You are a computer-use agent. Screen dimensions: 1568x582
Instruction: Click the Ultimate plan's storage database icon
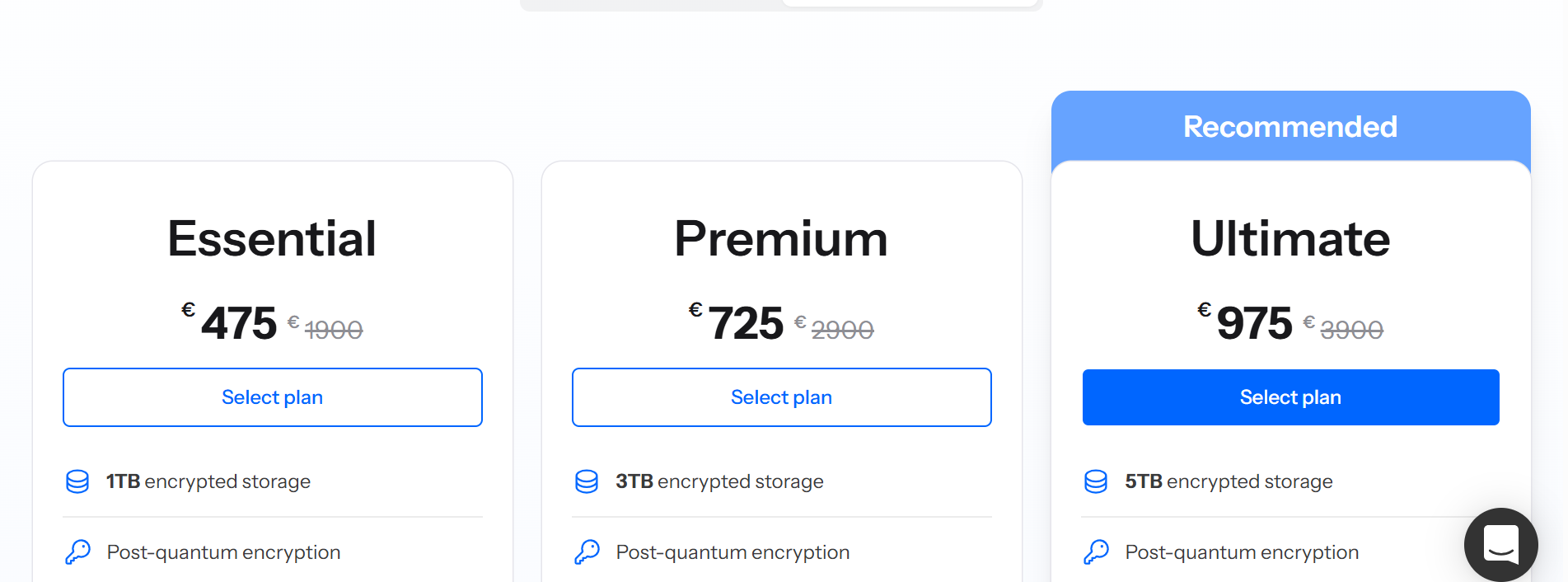click(1095, 481)
